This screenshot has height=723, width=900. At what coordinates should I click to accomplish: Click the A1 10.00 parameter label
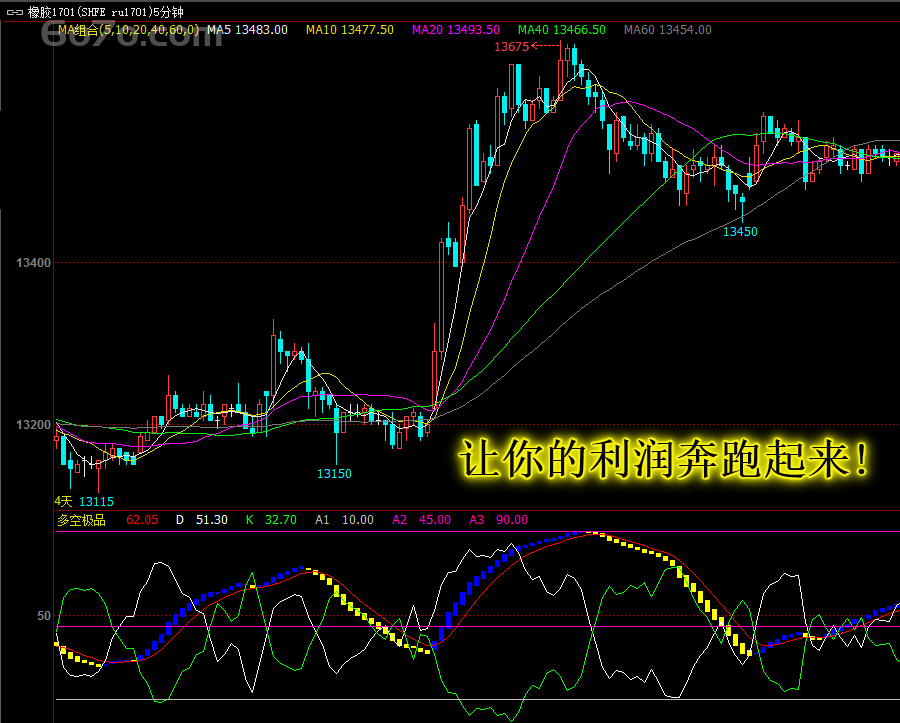pos(344,520)
